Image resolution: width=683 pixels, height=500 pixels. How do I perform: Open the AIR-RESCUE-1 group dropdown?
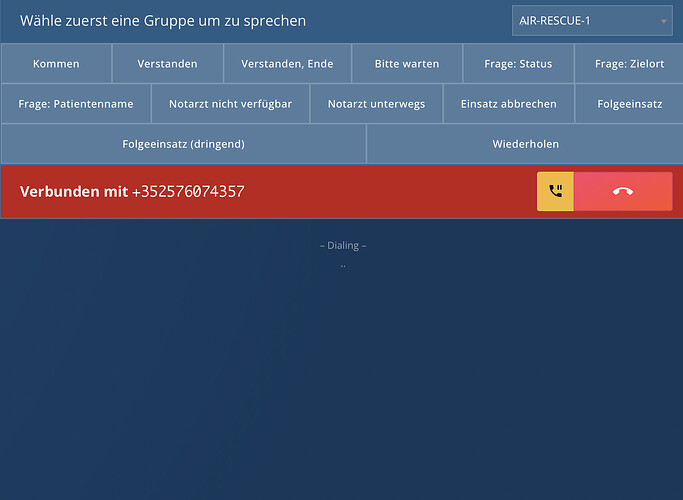tap(592, 21)
